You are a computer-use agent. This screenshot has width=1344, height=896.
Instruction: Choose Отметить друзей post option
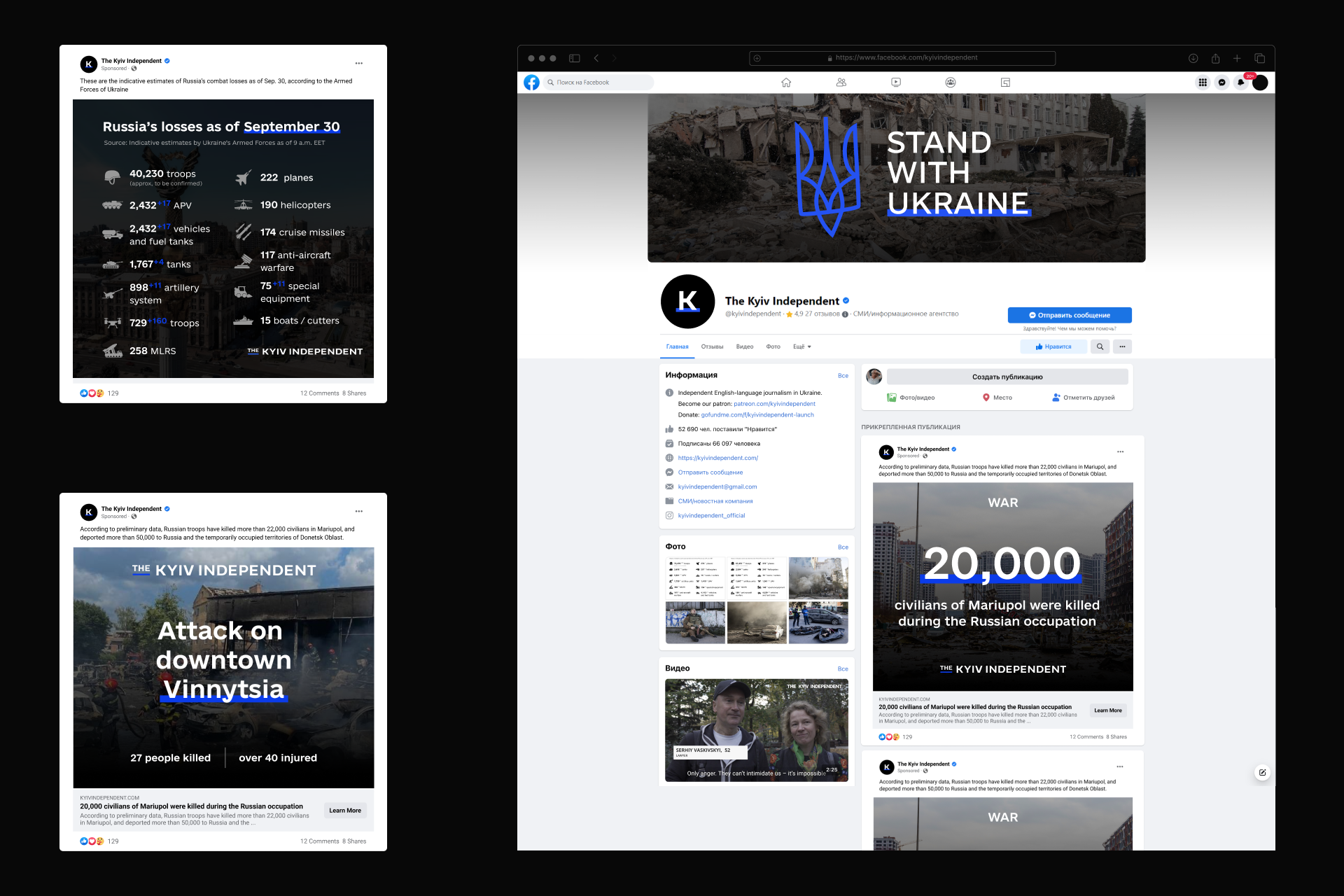[1083, 398]
